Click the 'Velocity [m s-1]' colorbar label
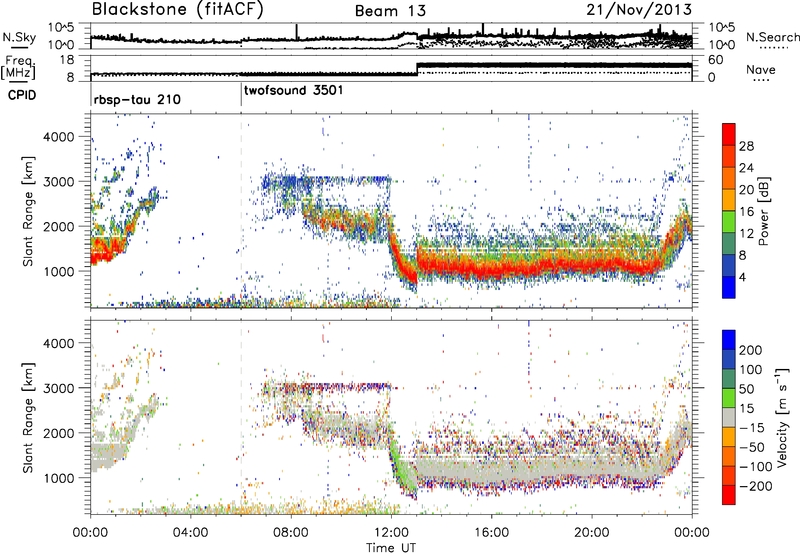Screen dimensions: 800x554 tap(781, 417)
